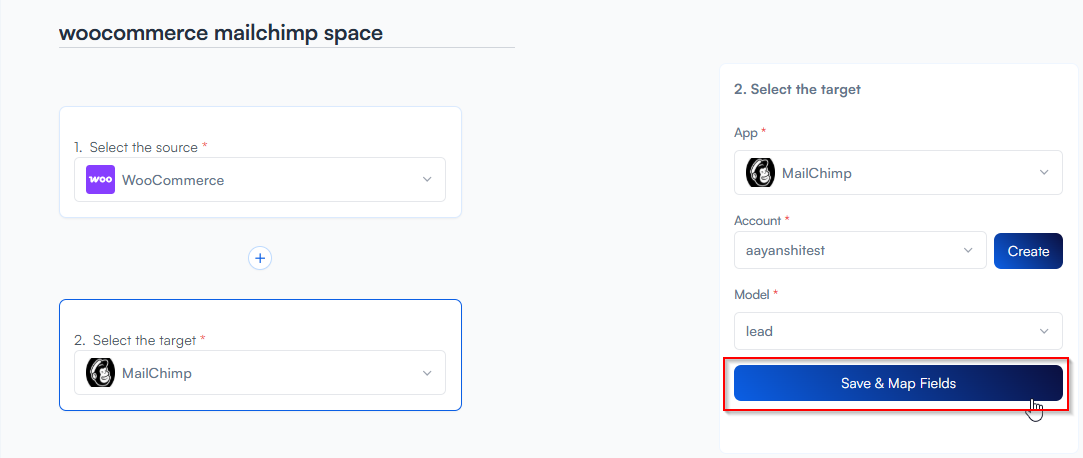Open the Account dropdown chevron beside aayanshitest

pyautogui.click(x=967, y=250)
